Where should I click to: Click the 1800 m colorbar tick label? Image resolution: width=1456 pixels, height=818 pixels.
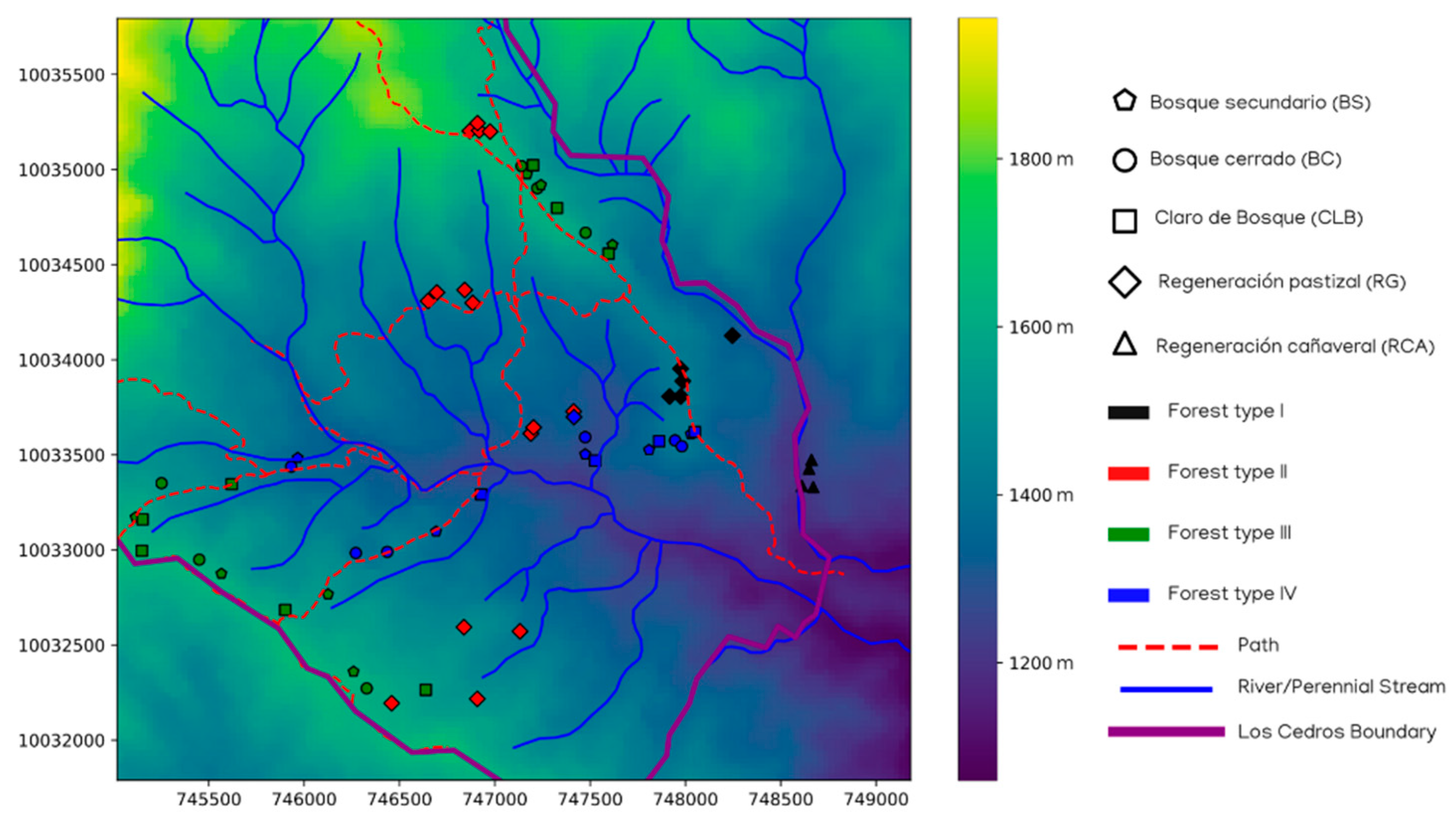1041,160
